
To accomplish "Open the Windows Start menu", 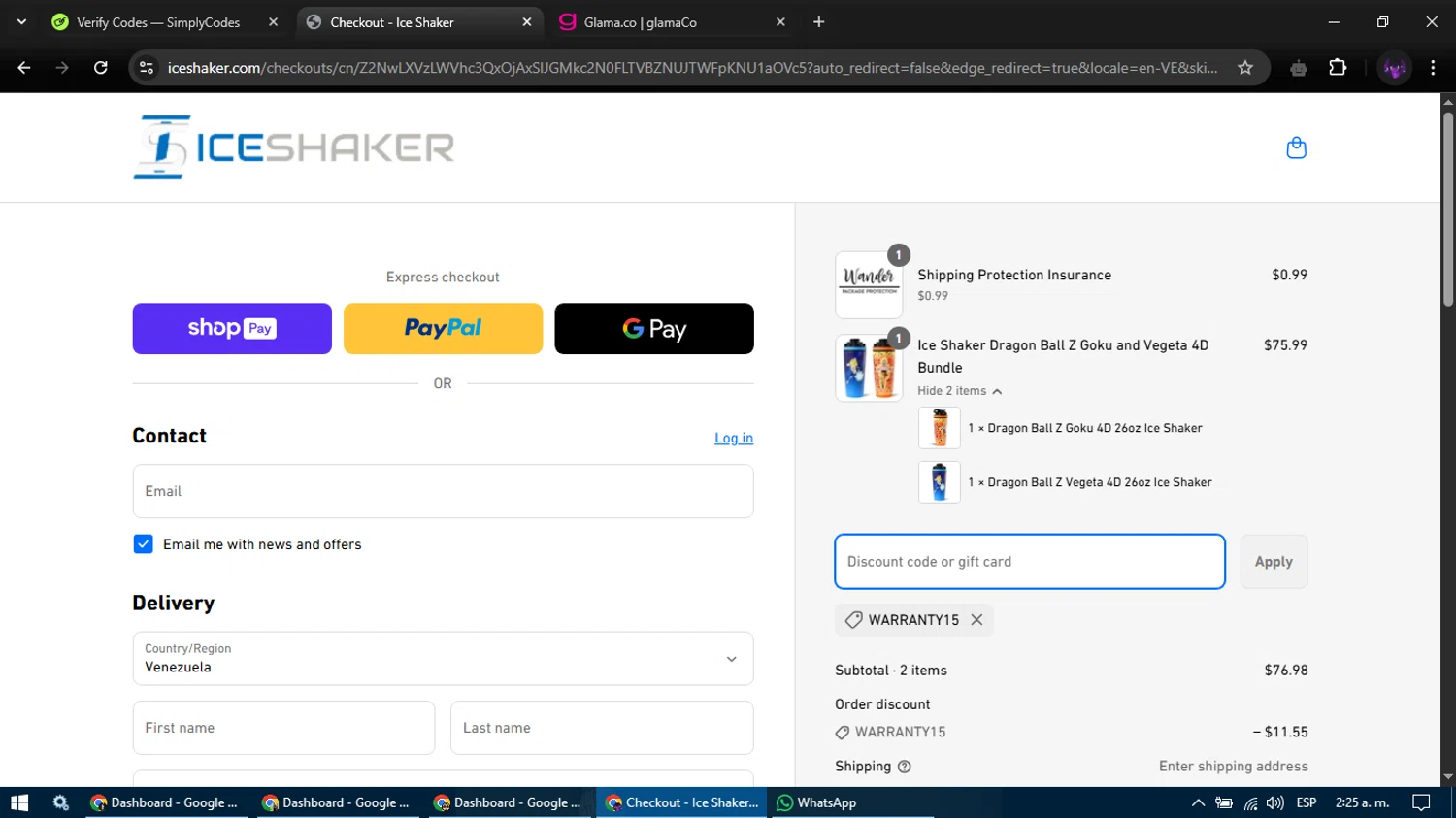I will [x=19, y=802].
